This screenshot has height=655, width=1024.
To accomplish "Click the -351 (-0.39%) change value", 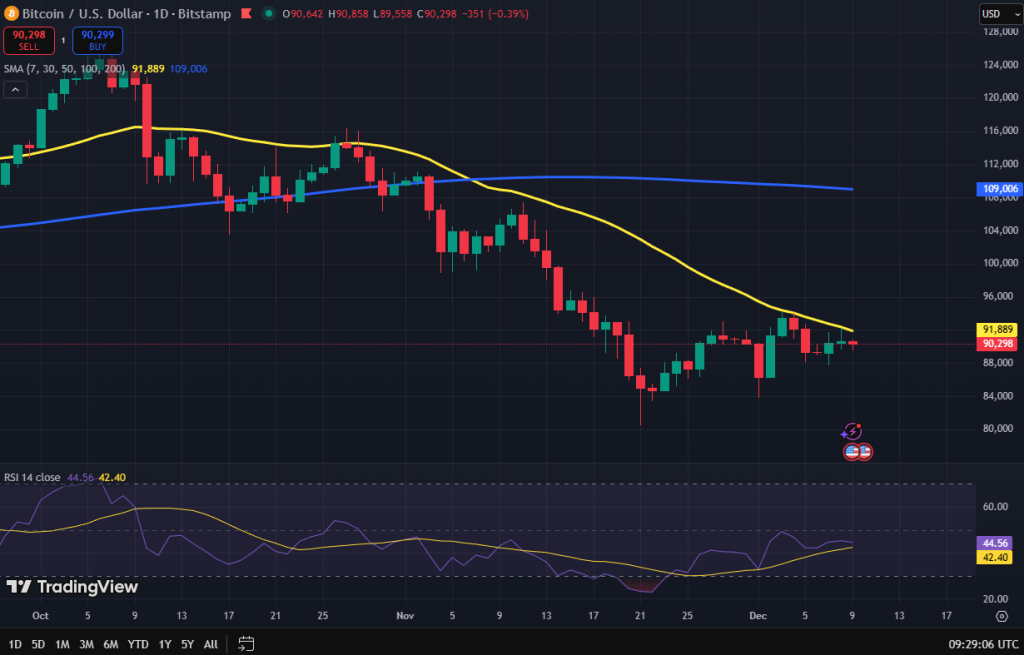I will [495, 14].
